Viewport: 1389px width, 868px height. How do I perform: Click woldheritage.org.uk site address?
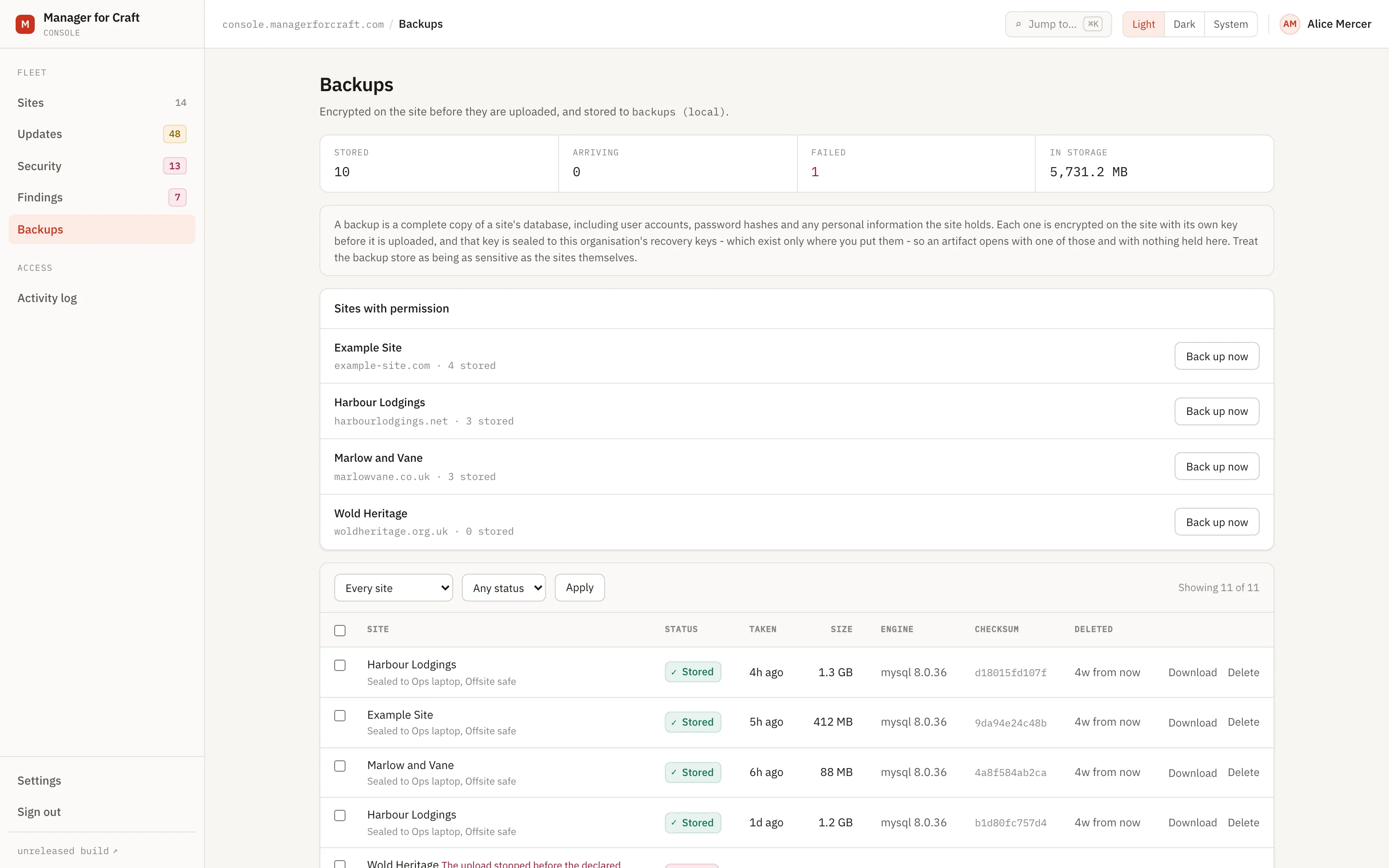(391, 532)
